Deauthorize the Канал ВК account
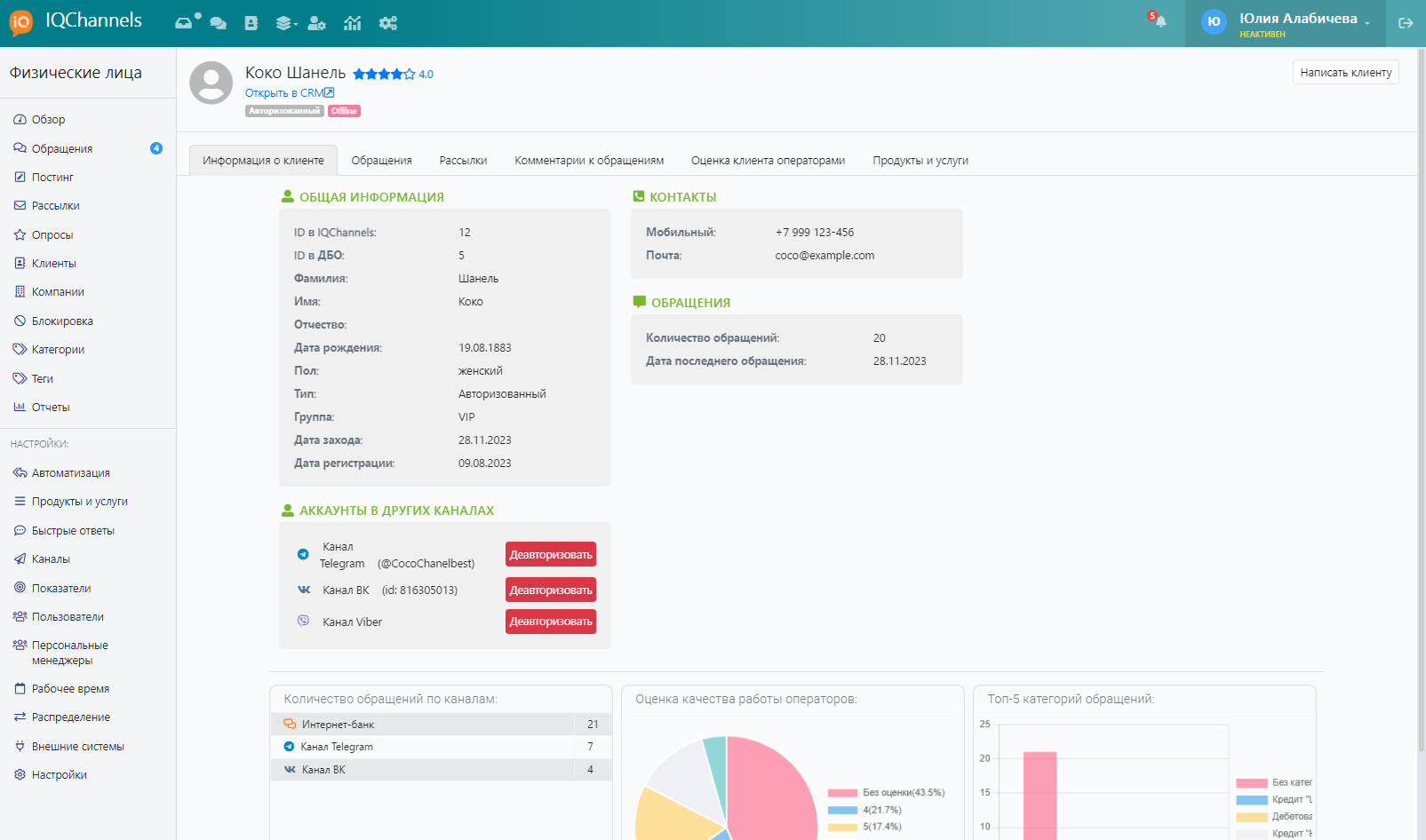 [x=551, y=590]
